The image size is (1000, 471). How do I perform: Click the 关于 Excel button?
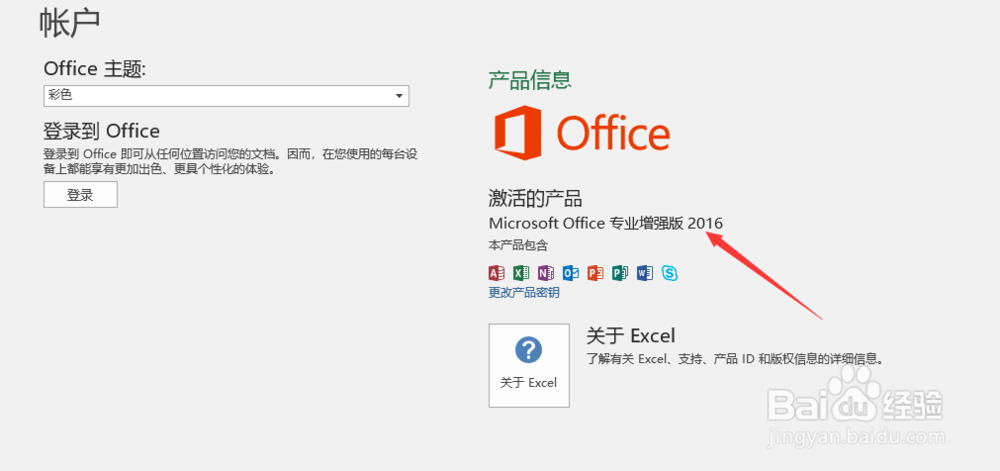[x=529, y=365]
